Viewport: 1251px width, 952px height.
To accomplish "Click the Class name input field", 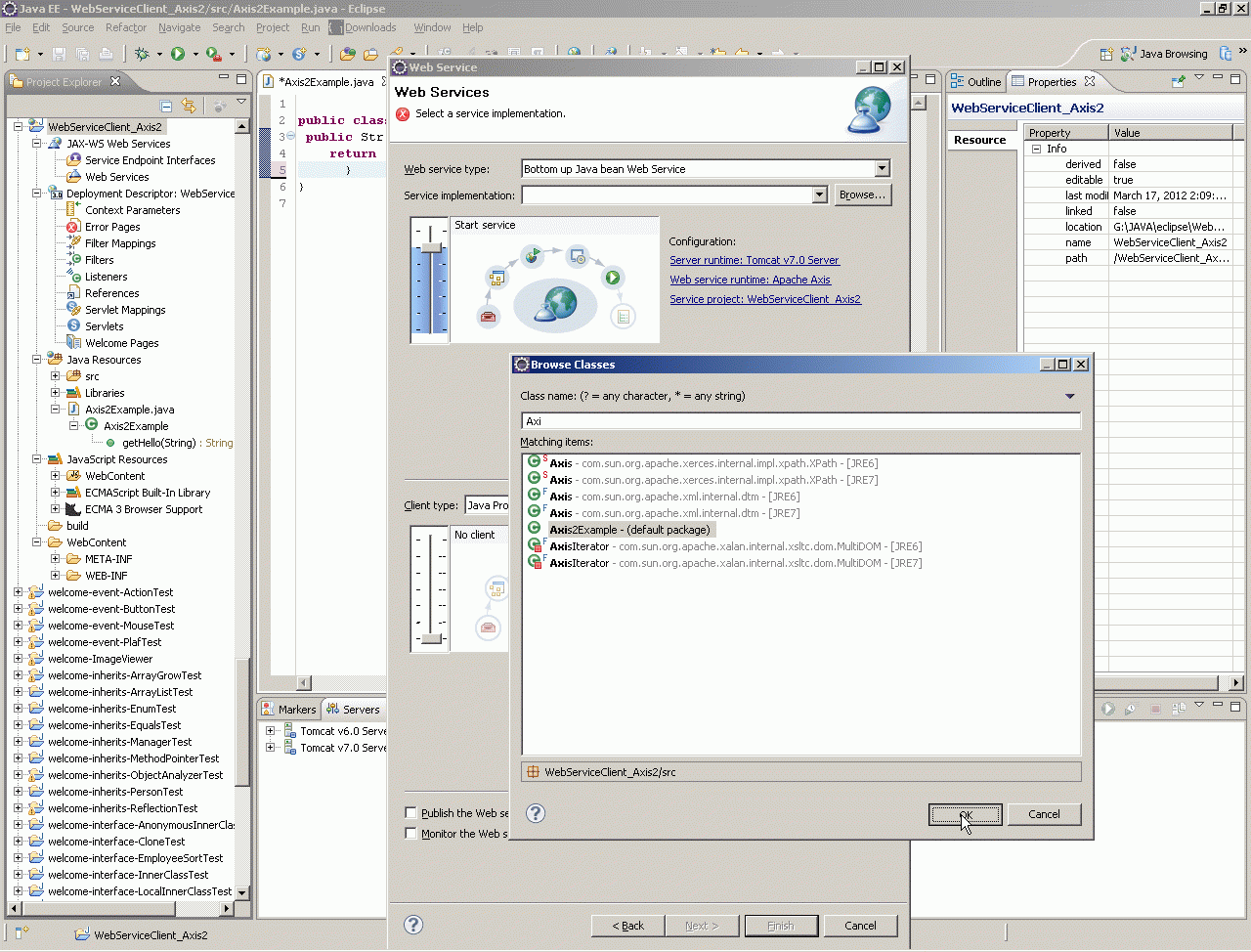I will point(801,421).
